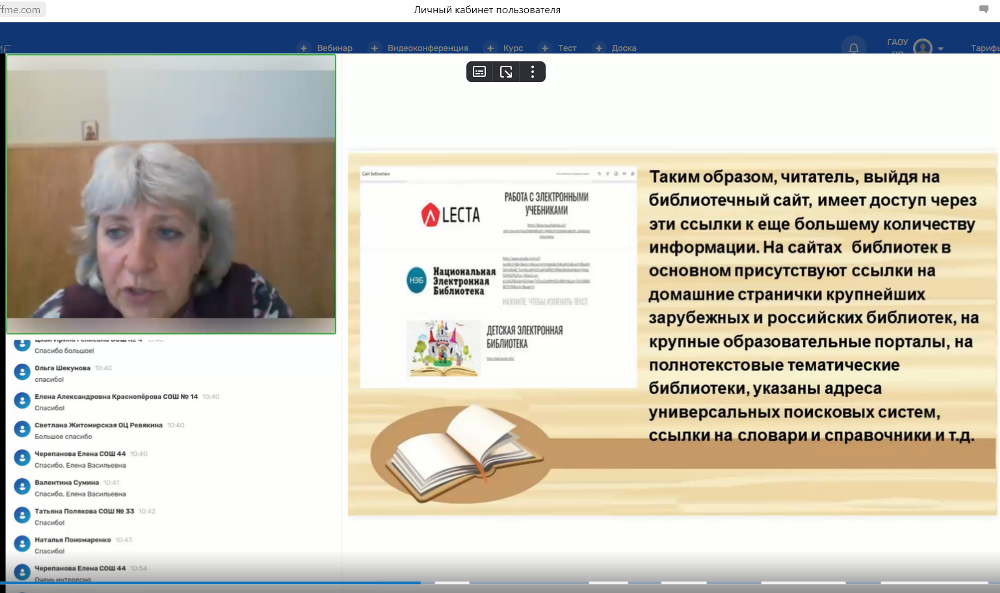Viewport: 1000px width, 593px height.
Task: Open the Тарифы menu item
Action: [x=985, y=48]
